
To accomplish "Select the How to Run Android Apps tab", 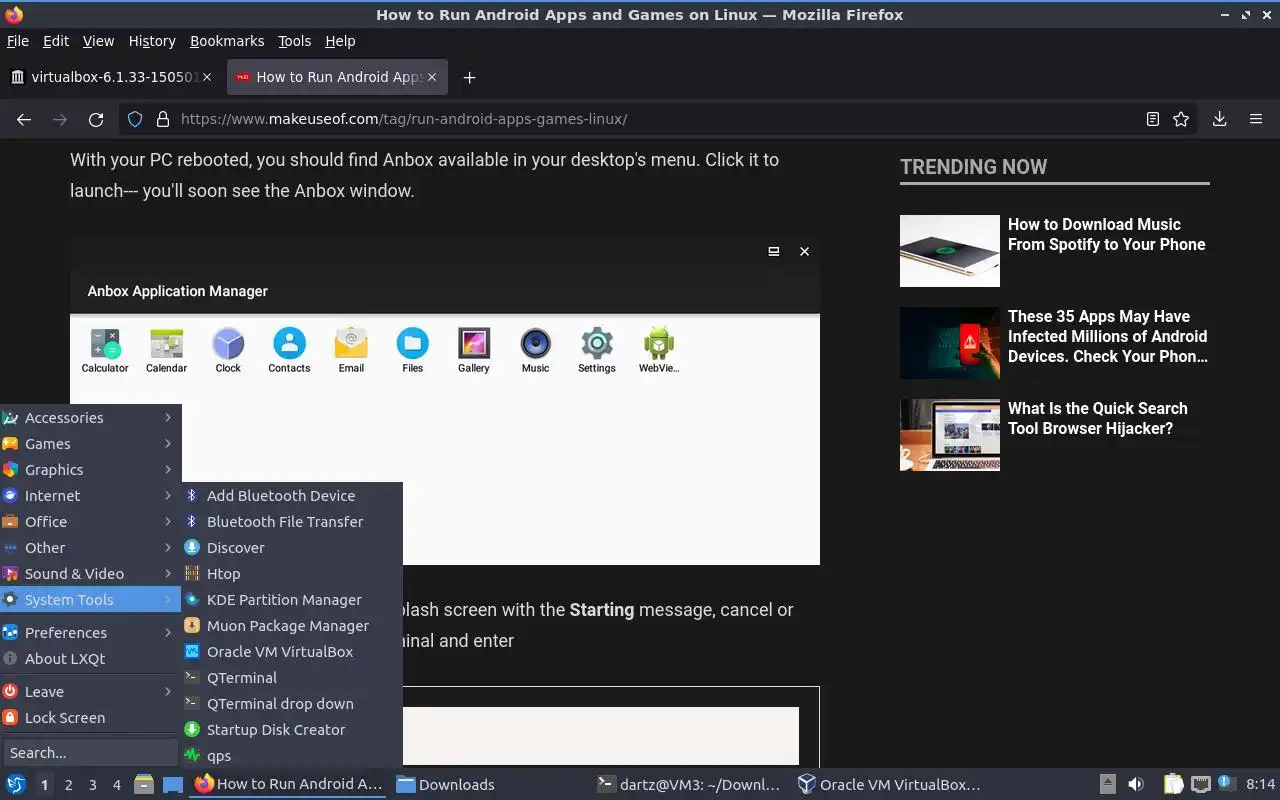I will coord(337,77).
